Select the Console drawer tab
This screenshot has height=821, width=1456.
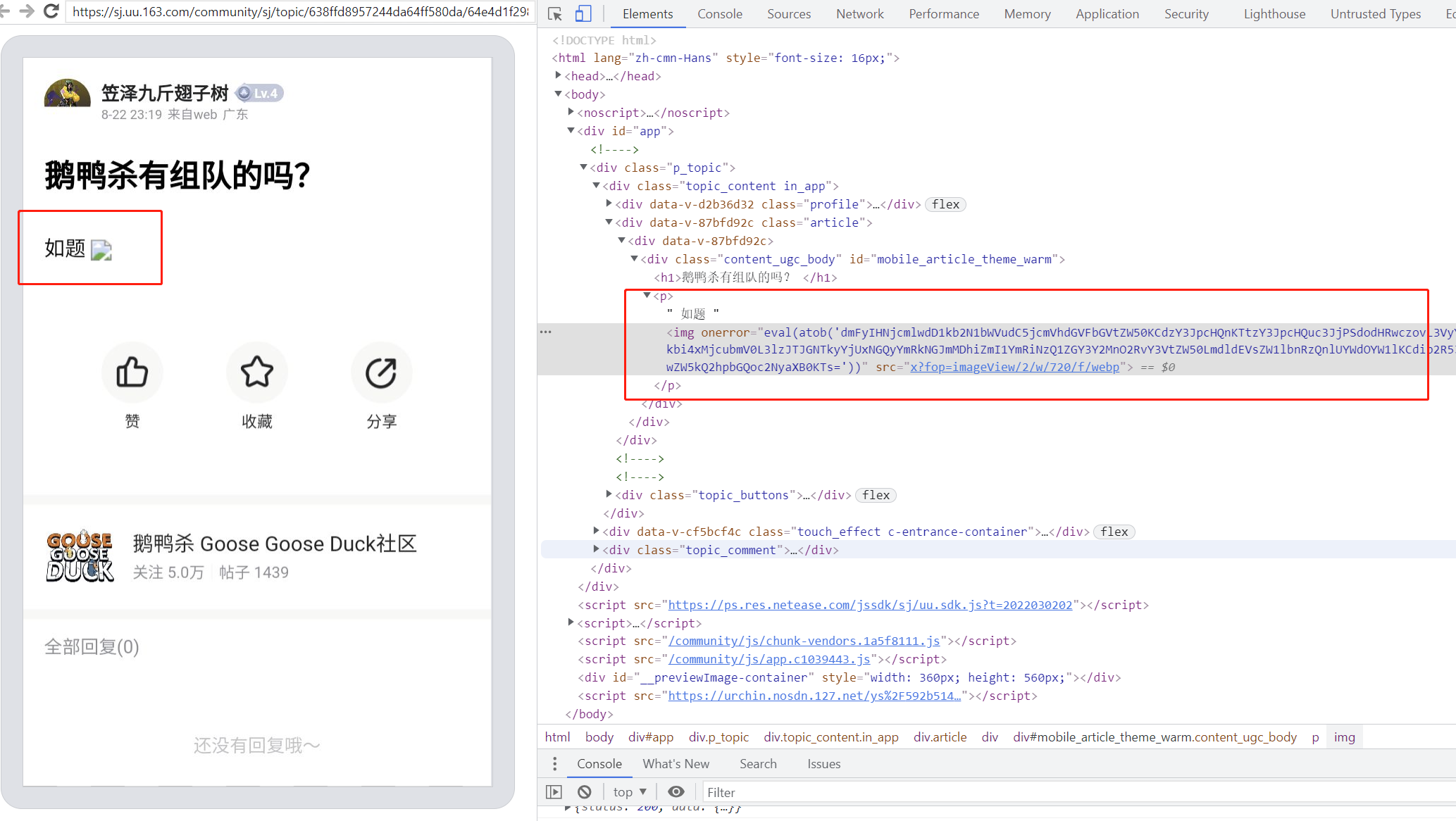tap(599, 764)
